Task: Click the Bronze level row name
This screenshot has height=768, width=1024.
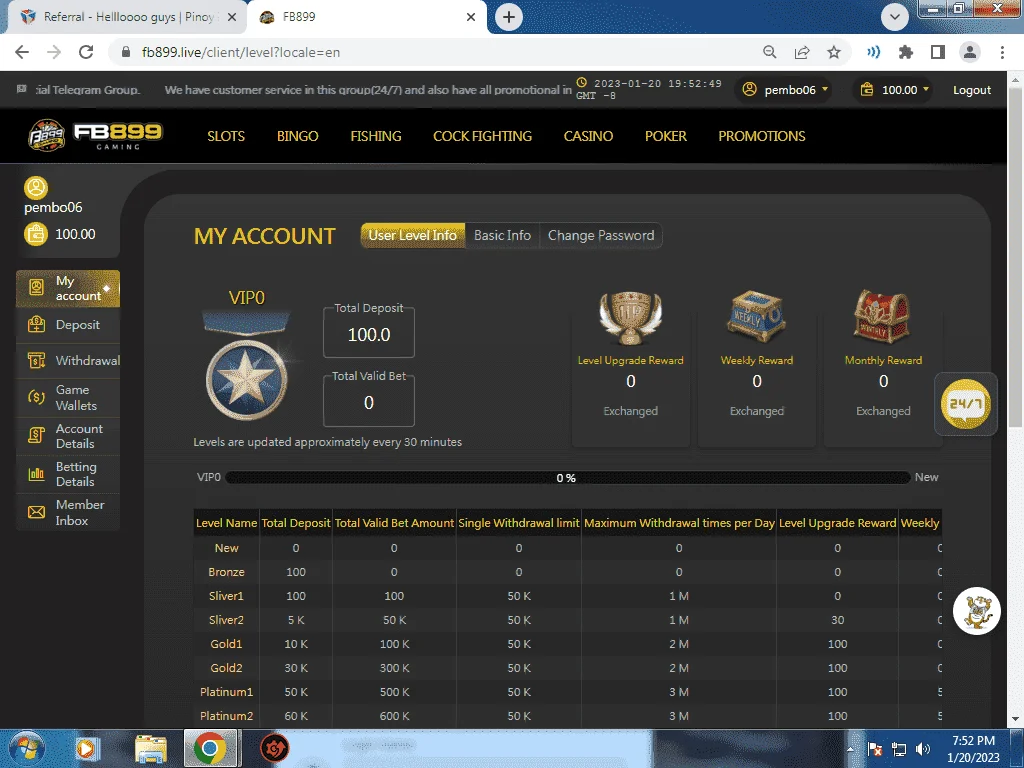Action: tap(227, 572)
